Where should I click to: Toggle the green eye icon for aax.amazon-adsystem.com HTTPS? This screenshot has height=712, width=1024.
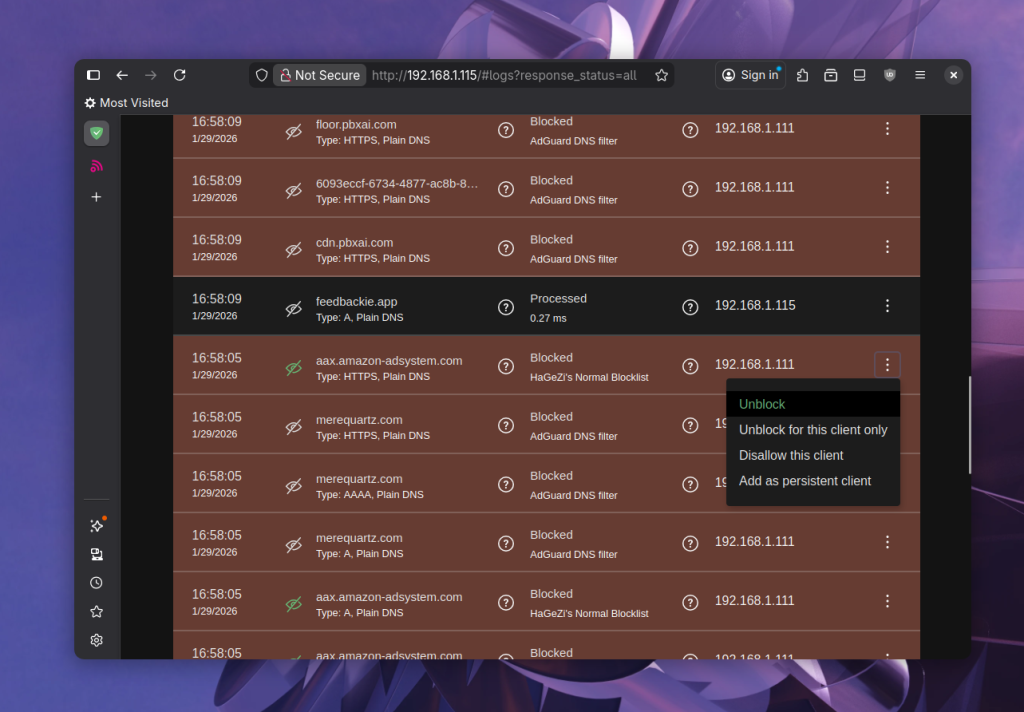click(293, 368)
